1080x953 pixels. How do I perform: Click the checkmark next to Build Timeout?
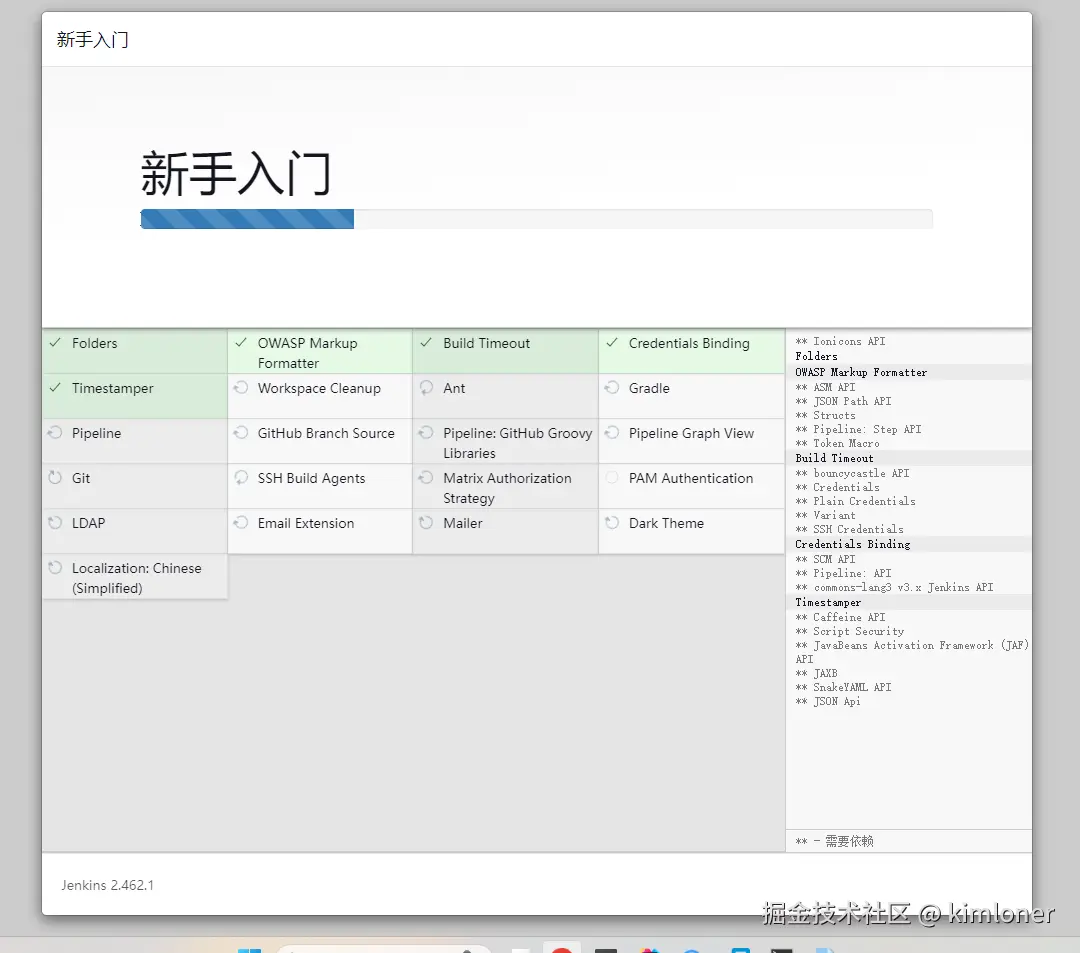(x=426, y=342)
